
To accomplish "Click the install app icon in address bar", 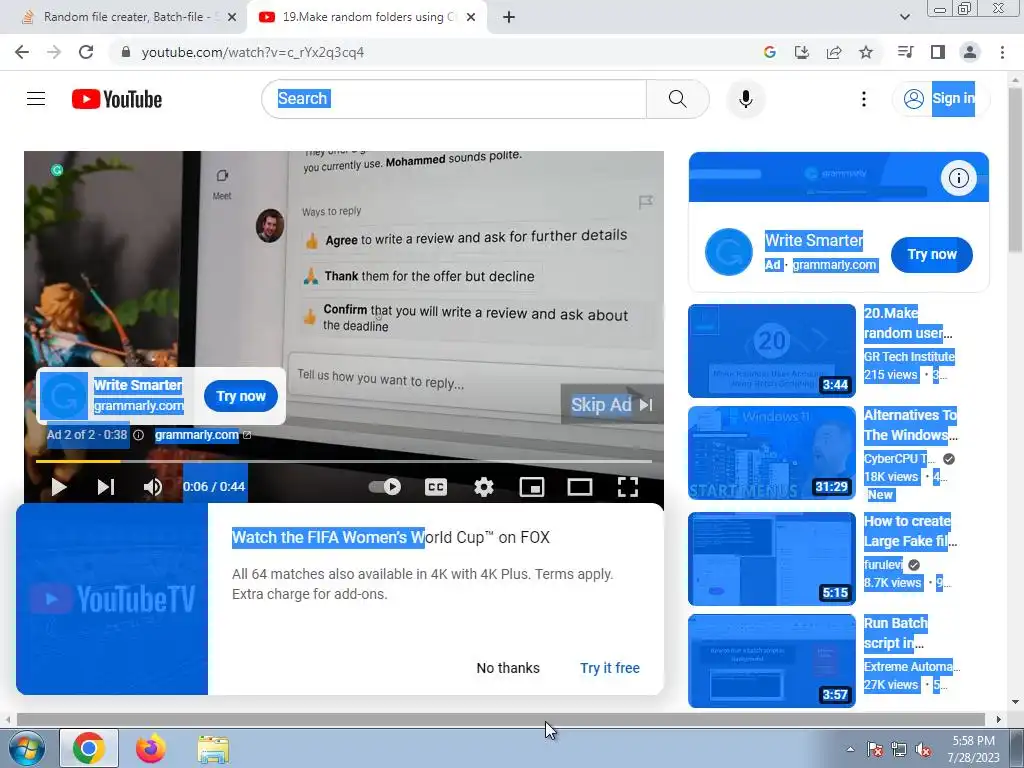I will point(801,52).
